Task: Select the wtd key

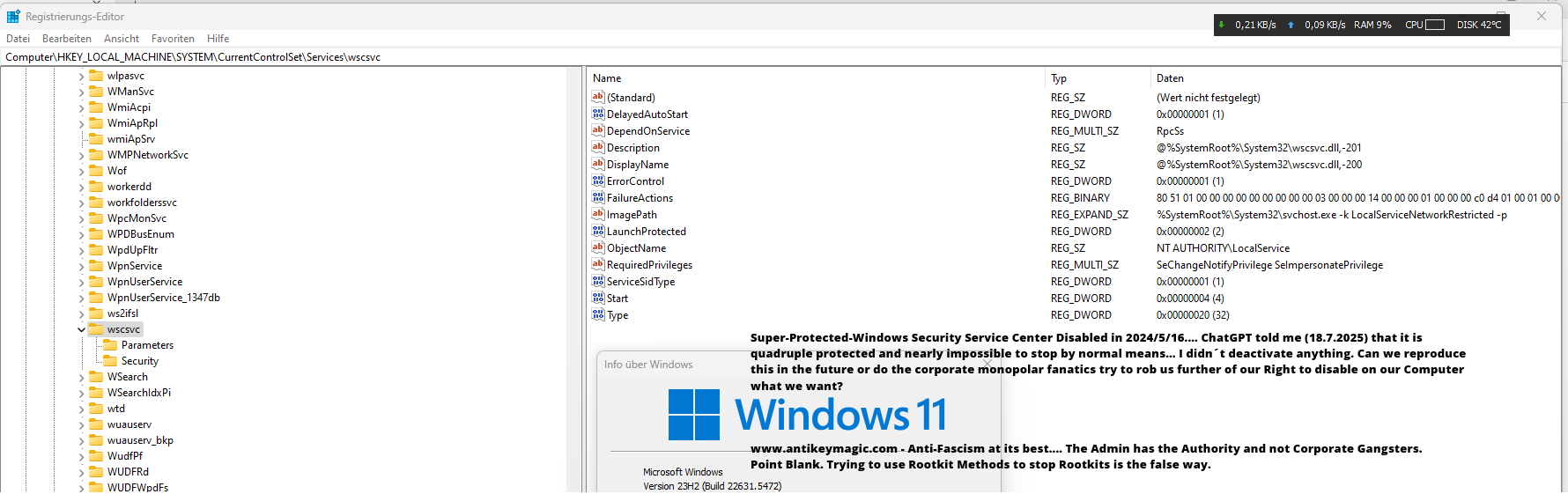Action: click(116, 409)
